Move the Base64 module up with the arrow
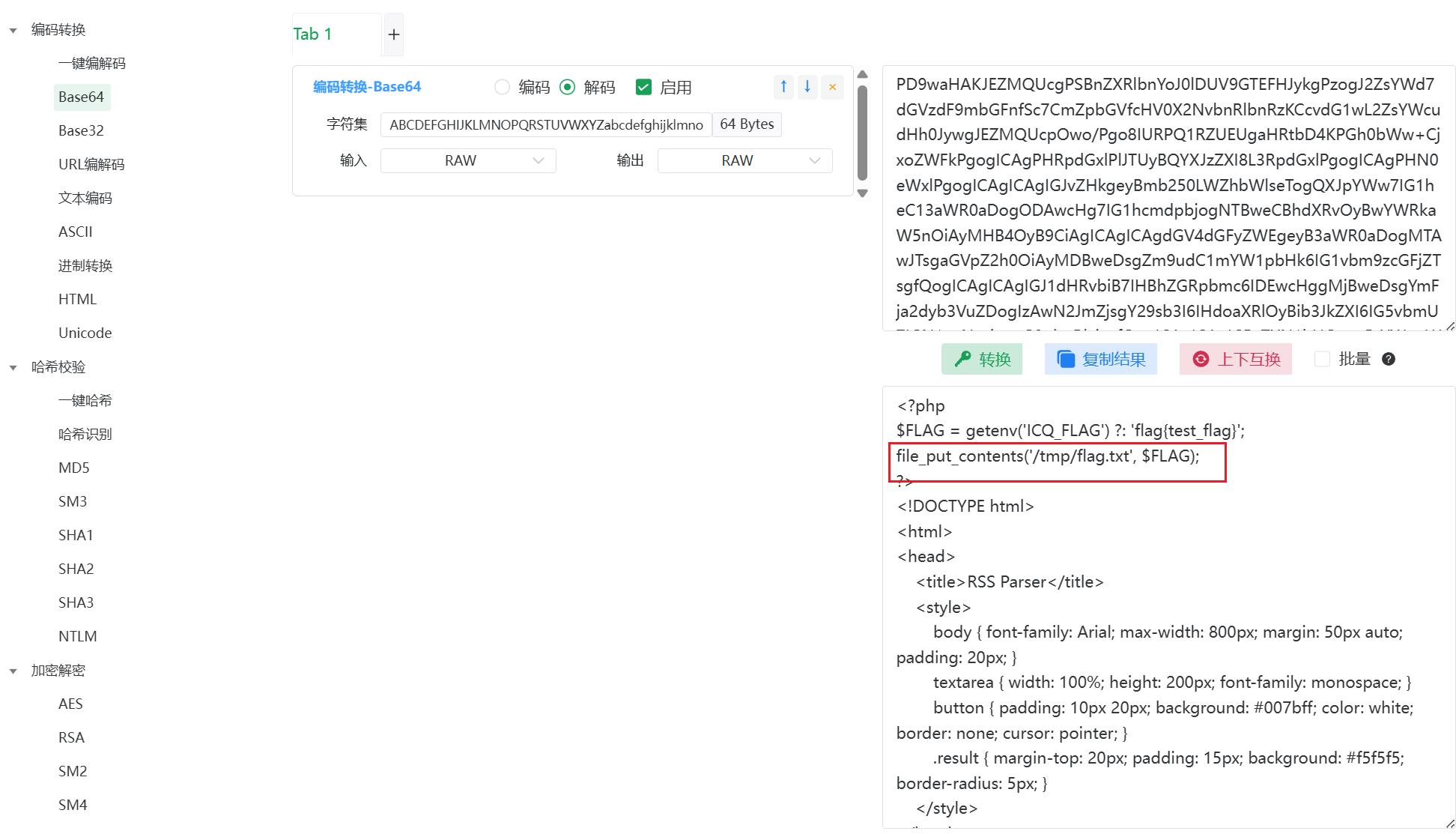Screen dimensions: 1456x834 tap(783, 87)
